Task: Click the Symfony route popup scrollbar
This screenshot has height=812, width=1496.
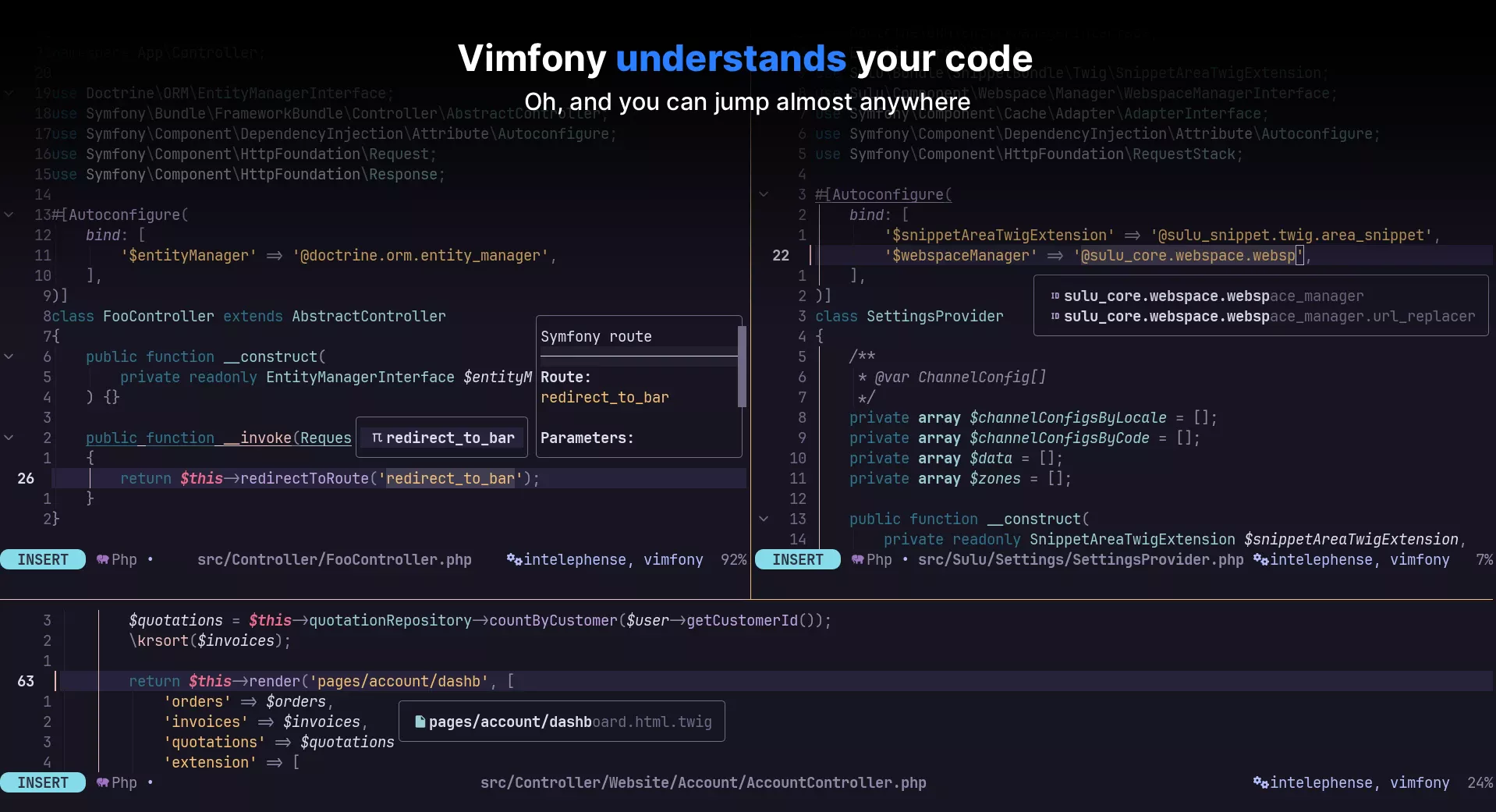Action: 742,367
